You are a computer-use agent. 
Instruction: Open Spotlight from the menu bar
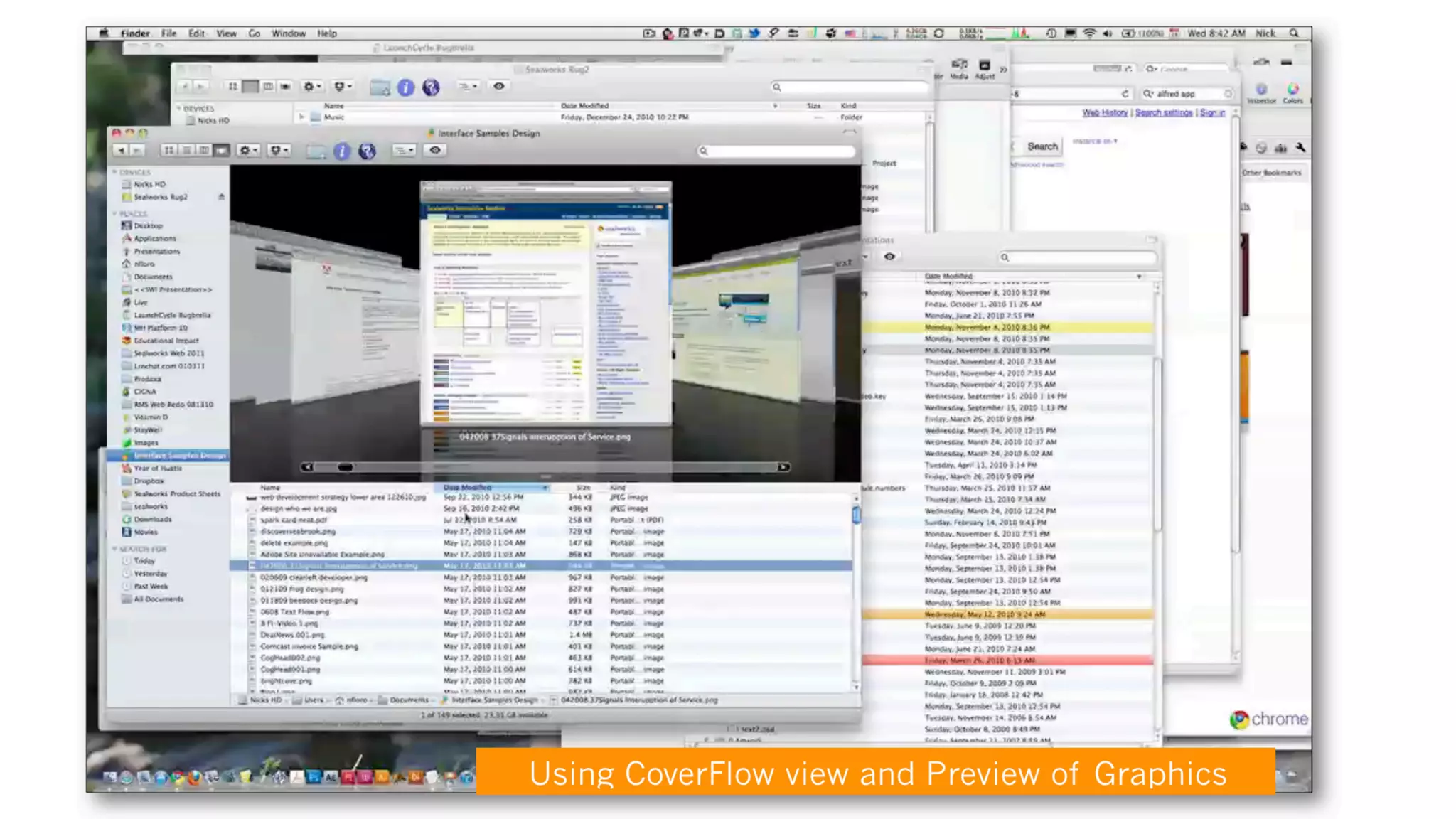(x=1295, y=33)
